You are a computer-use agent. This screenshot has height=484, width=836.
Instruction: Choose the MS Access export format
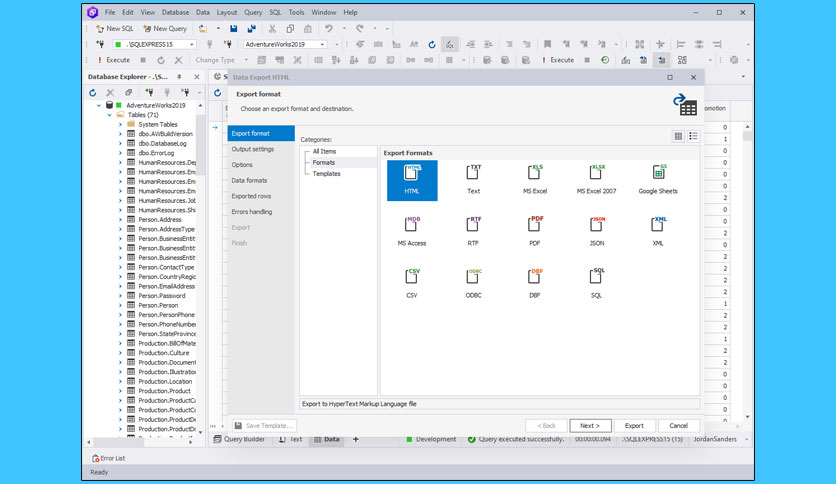point(412,232)
